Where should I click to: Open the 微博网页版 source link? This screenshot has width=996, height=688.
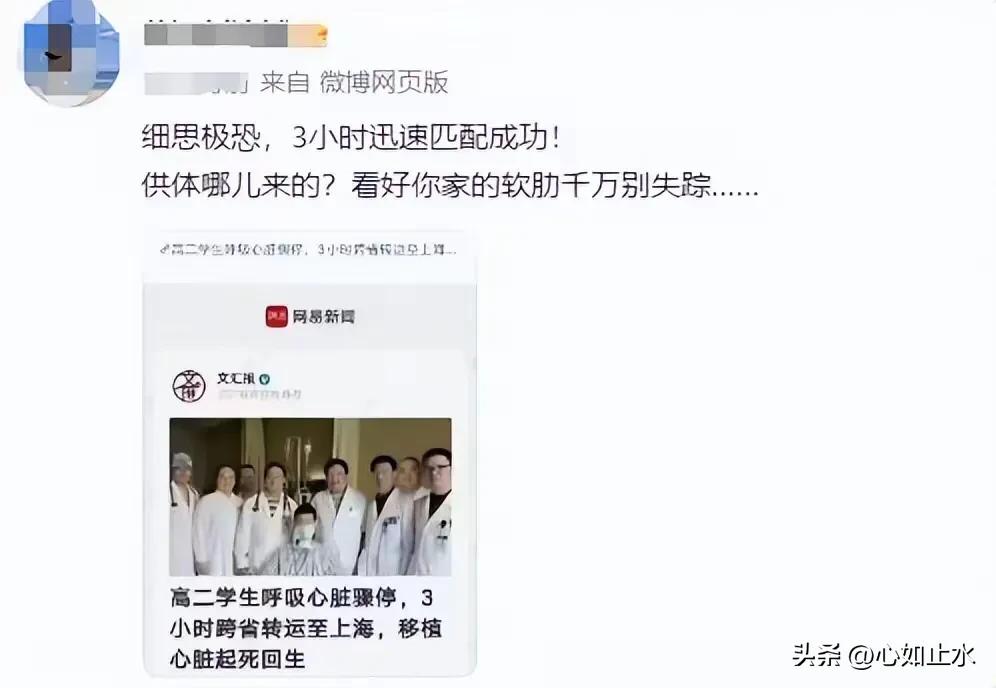tap(384, 83)
